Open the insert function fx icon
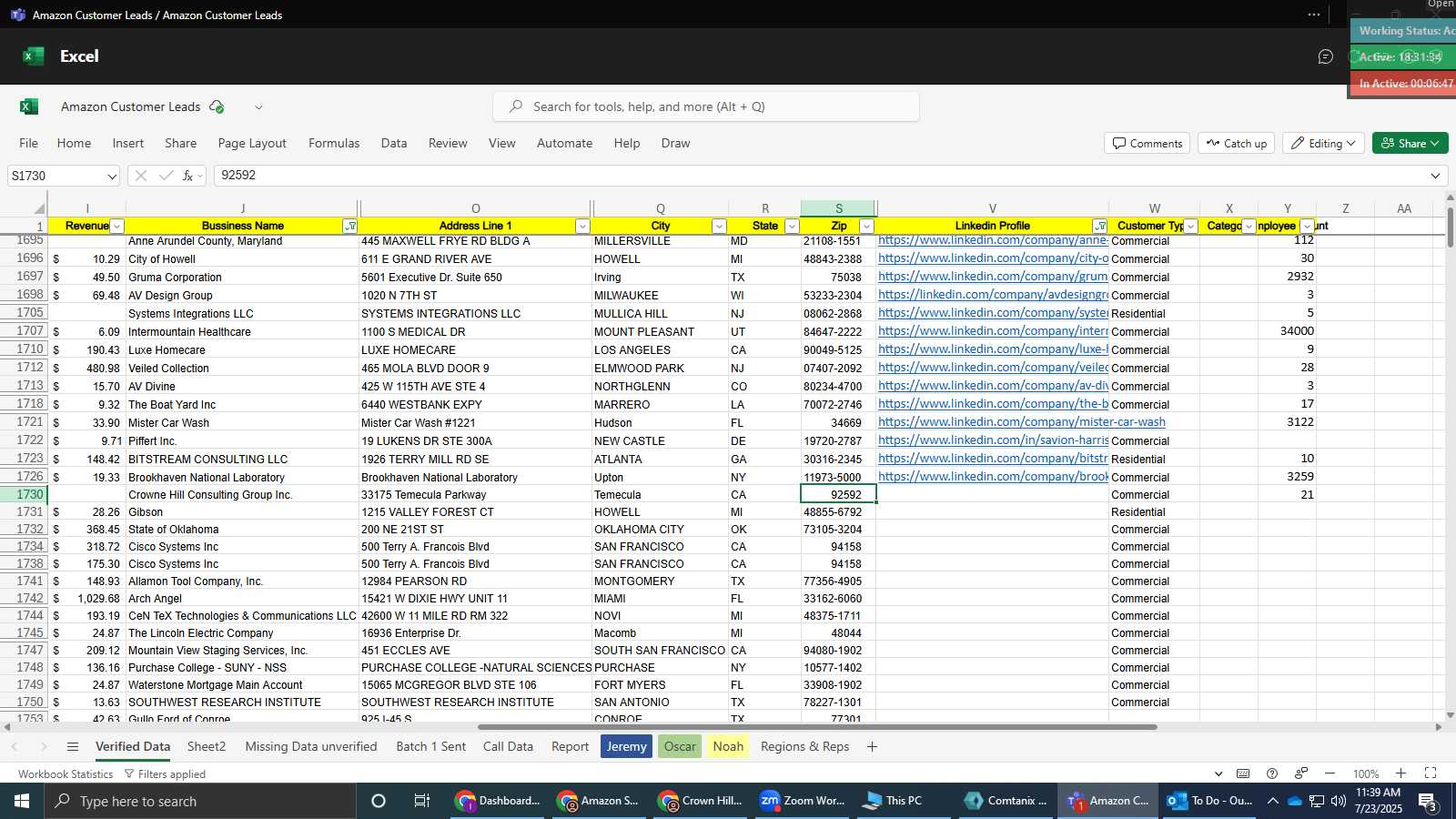 [x=188, y=176]
